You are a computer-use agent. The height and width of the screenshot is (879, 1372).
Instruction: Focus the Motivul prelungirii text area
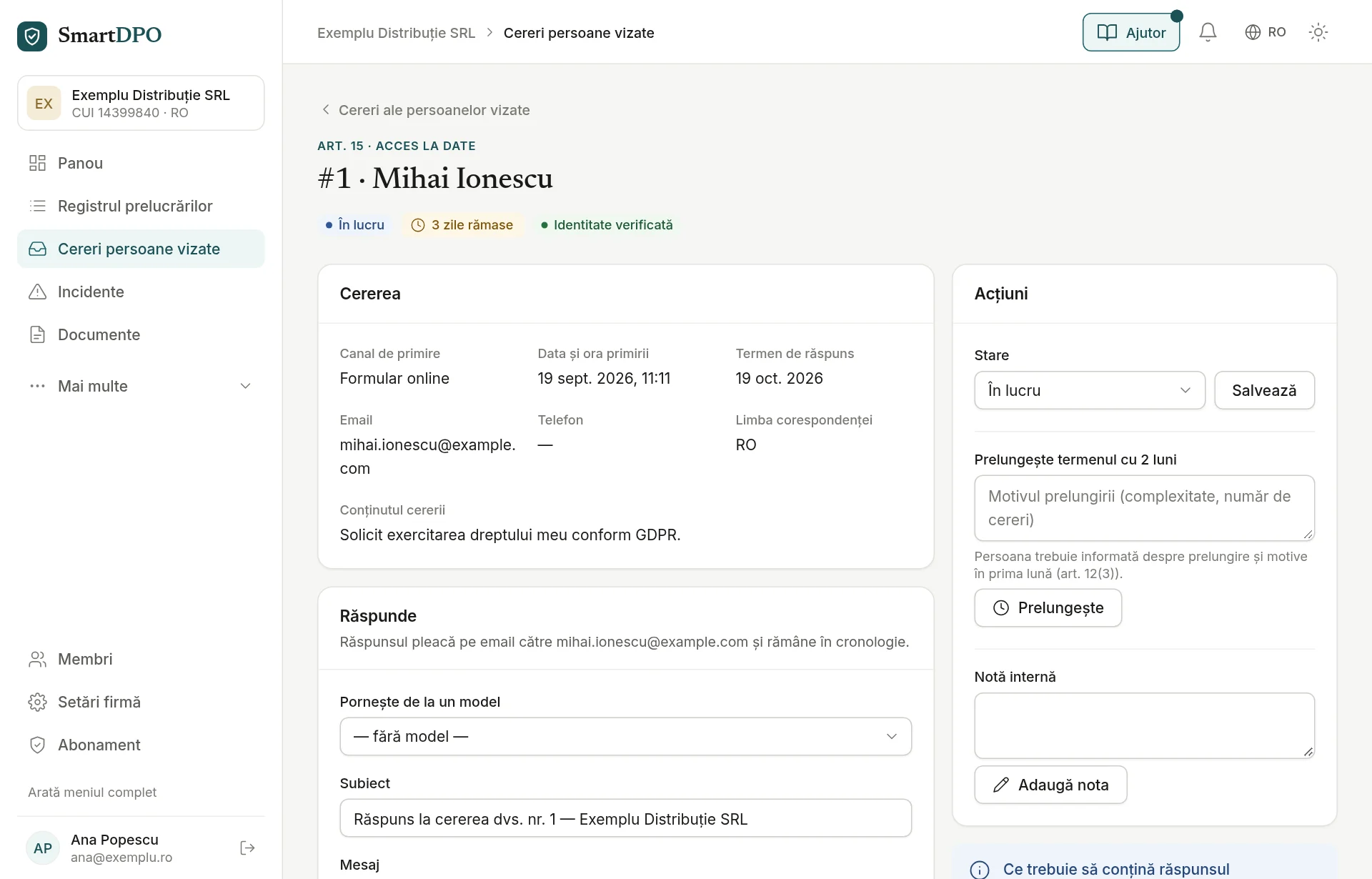(1144, 508)
